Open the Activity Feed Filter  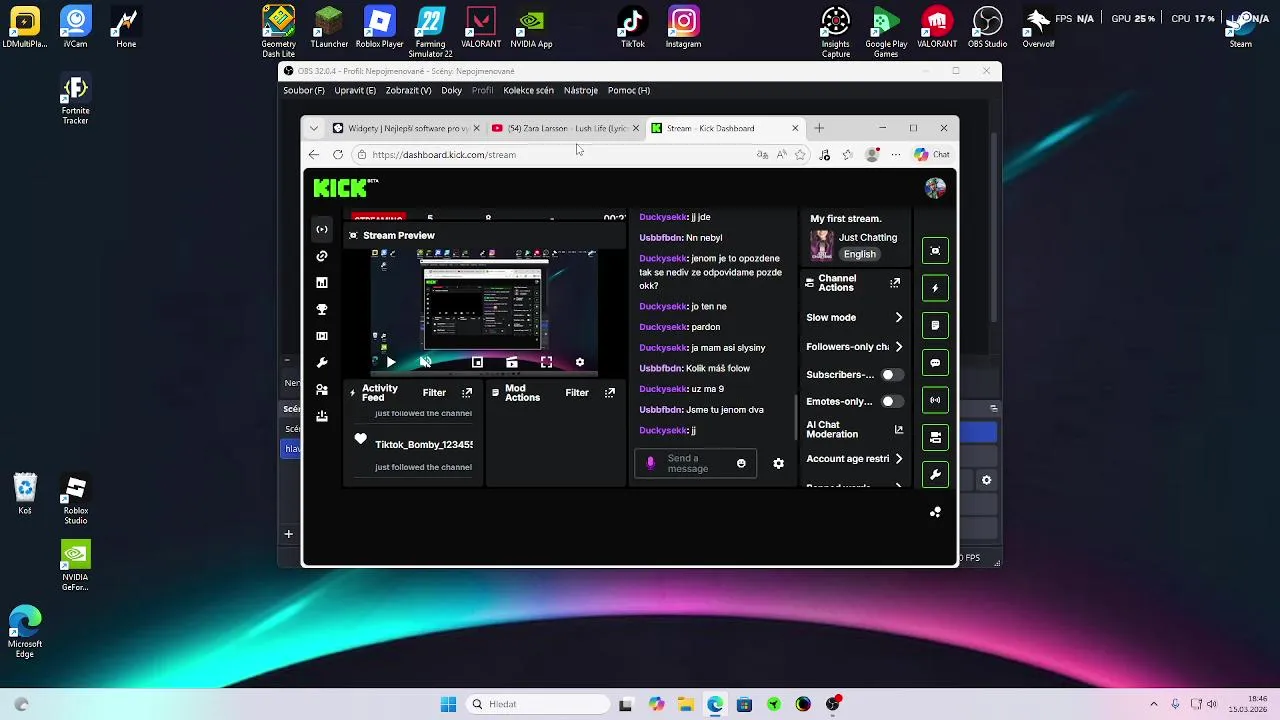click(434, 393)
